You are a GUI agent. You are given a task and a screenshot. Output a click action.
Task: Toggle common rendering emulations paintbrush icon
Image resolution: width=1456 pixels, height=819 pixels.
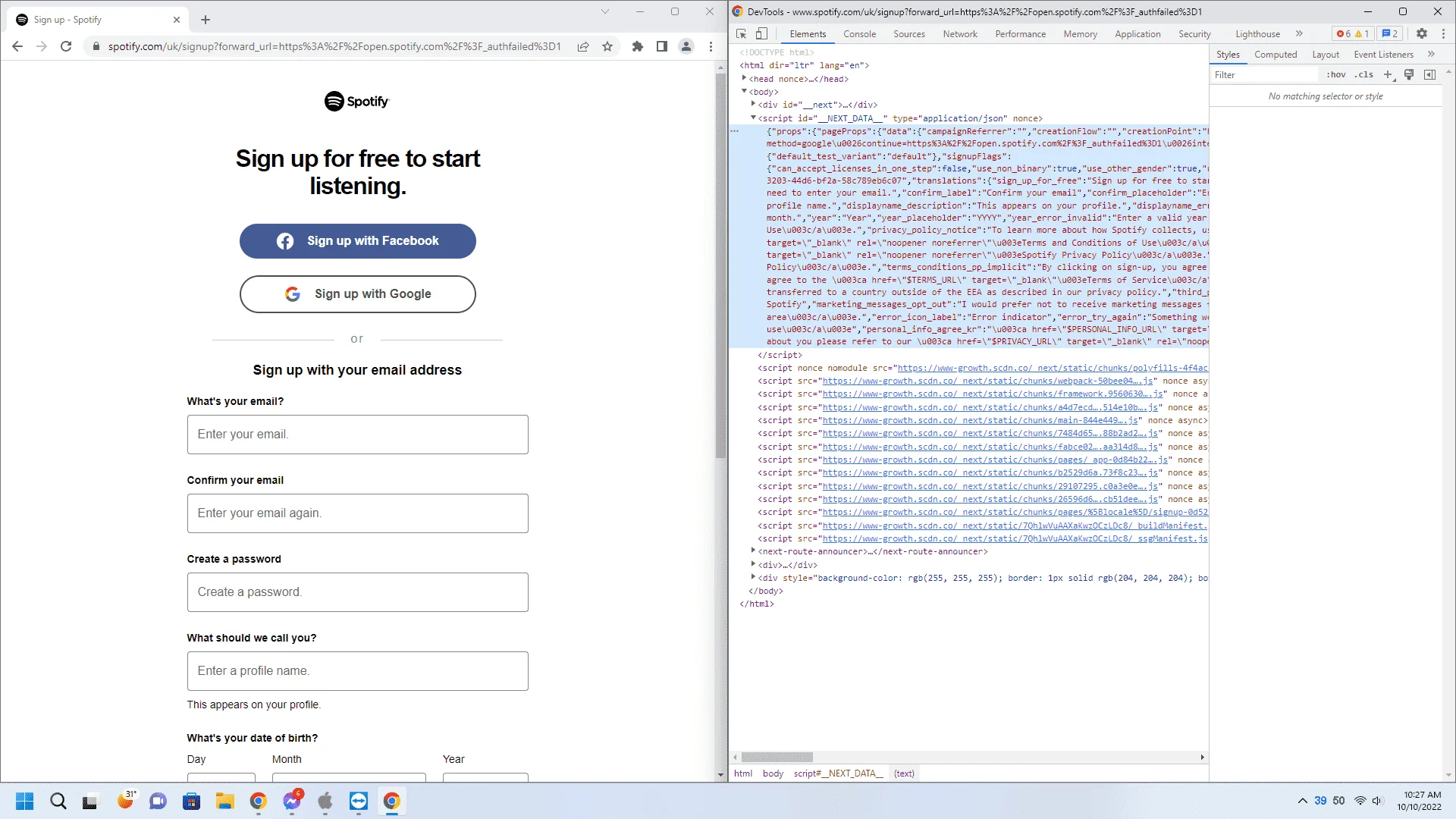pos(1409,75)
